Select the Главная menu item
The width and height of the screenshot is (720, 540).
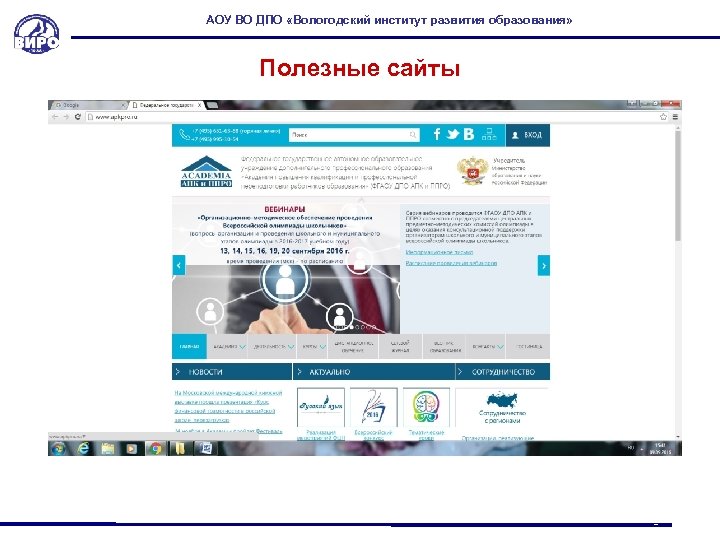pos(189,346)
